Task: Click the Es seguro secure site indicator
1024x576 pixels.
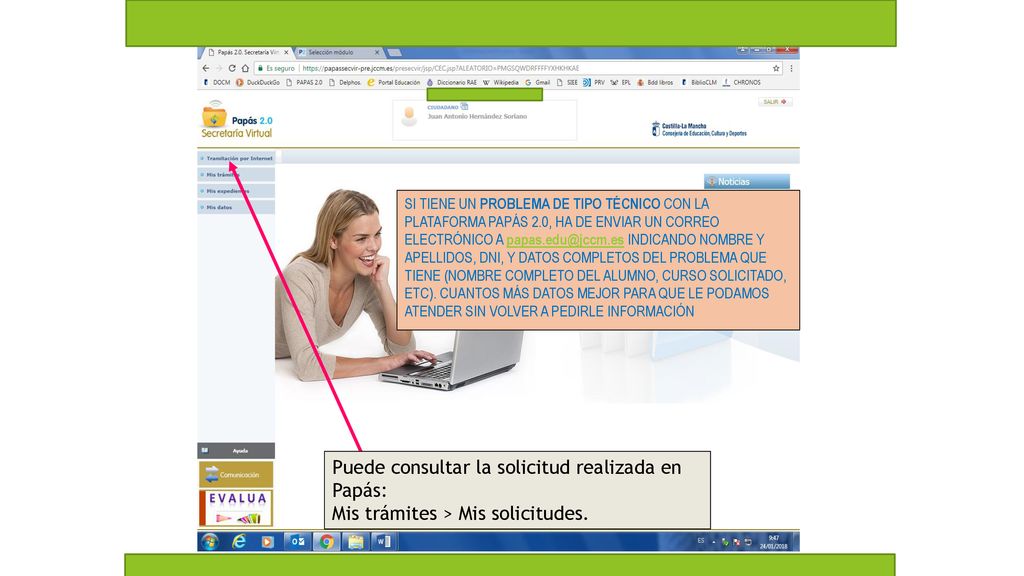Action: click(276, 68)
